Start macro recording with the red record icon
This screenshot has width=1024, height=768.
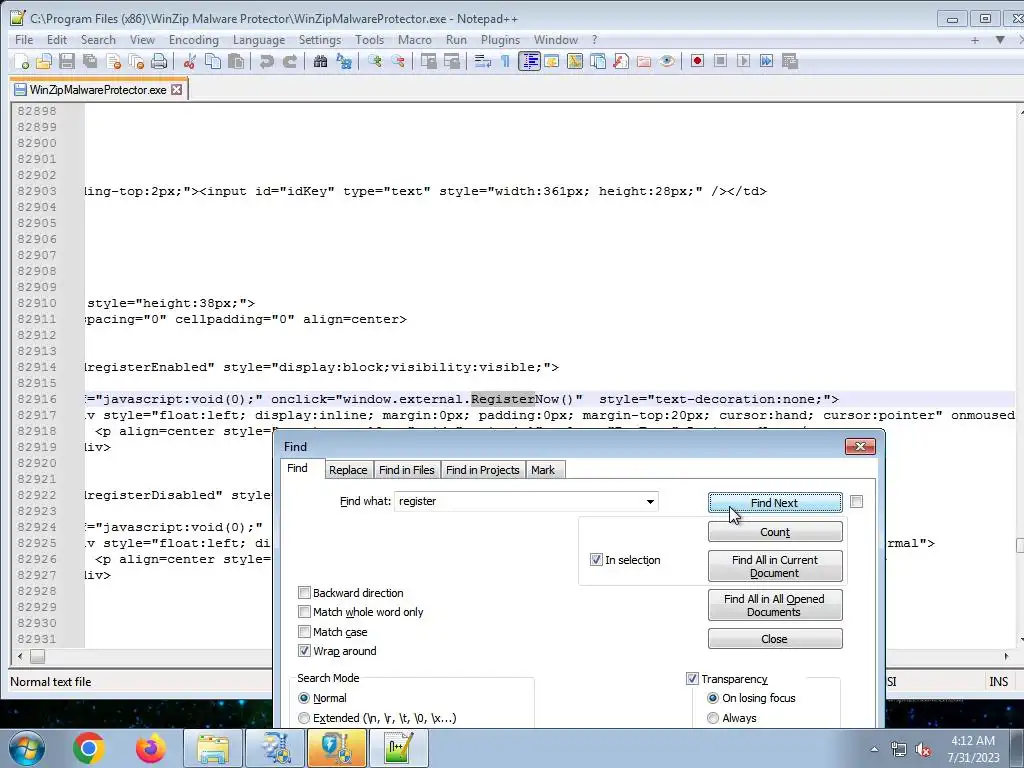click(697, 61)
